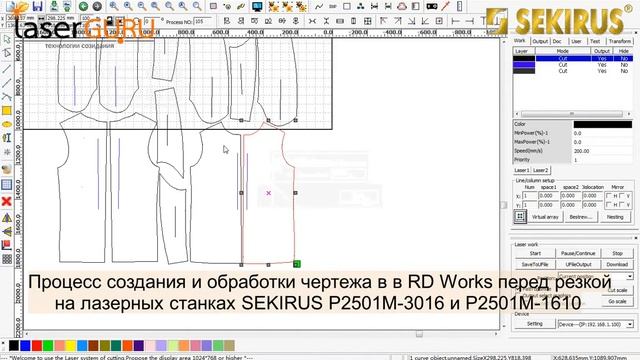This screenshot has width=640, height=360.
Task: Click the Go scale button
Action: tap(617, 302)
